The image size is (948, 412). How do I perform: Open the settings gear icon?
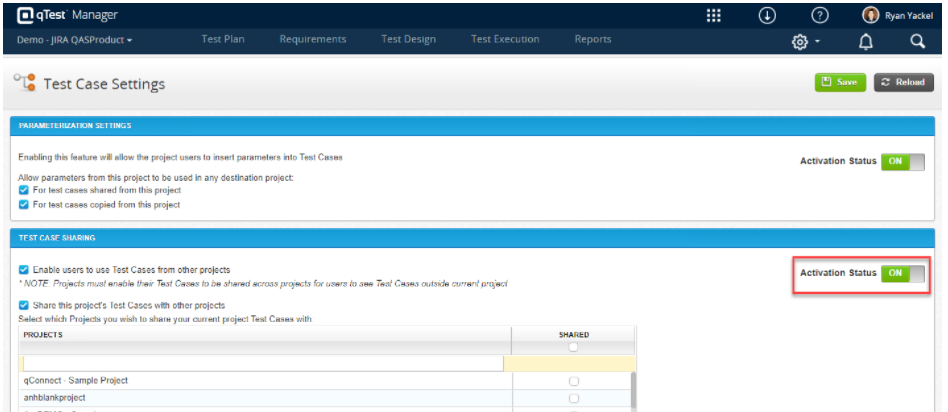[x=800, y=42]
